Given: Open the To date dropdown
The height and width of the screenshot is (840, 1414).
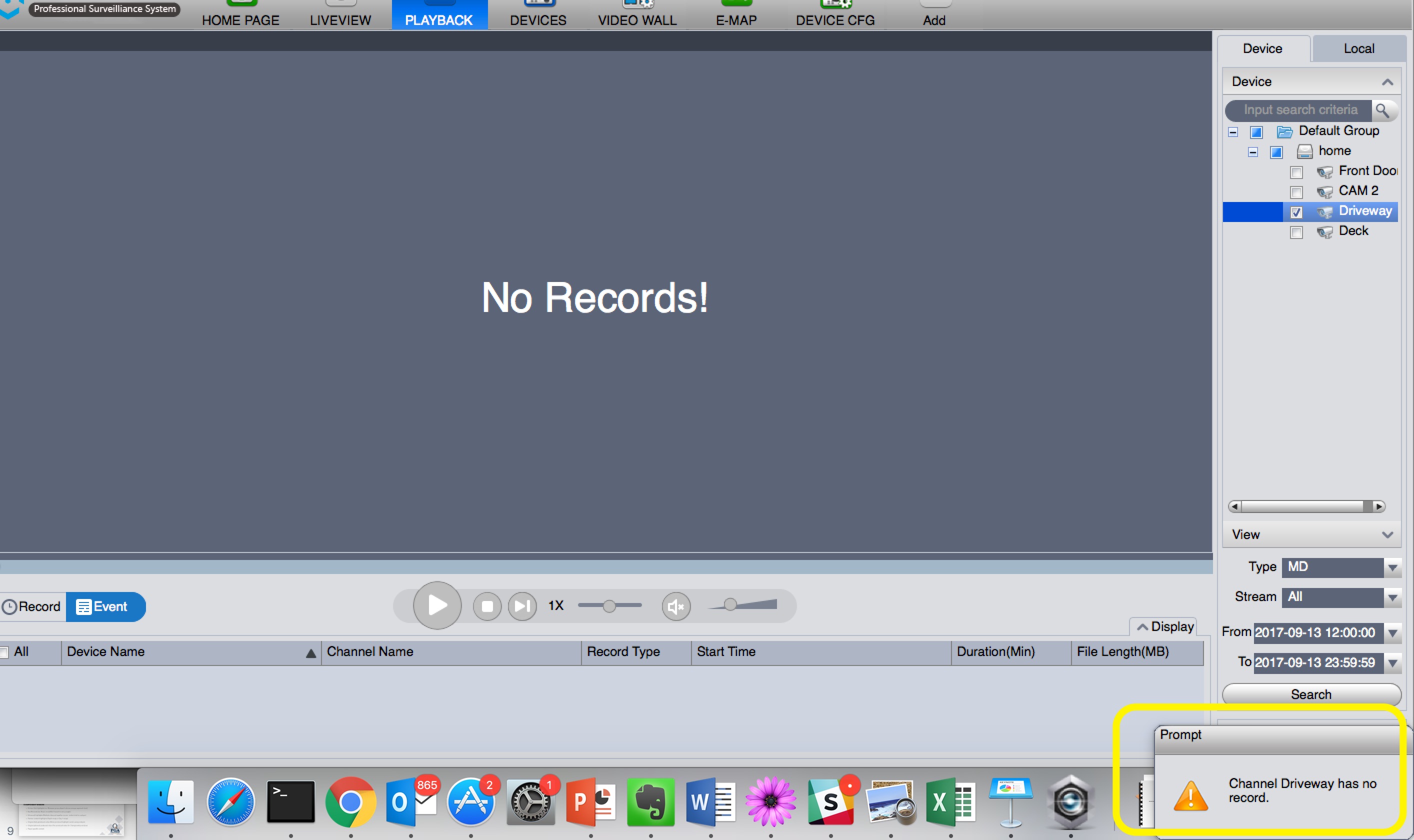Looking at the screenshot, I should 1392,662.
